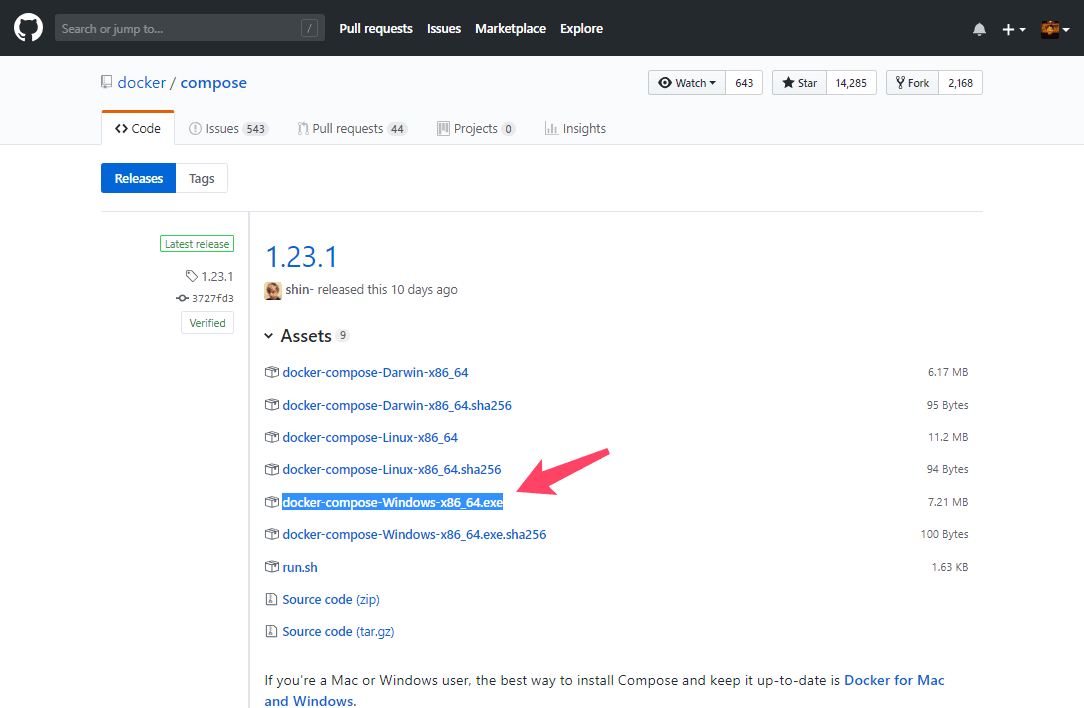This screenshot has width=1084, height=708.
Task: Open the user avatar menu
Action: (1055, 29)
